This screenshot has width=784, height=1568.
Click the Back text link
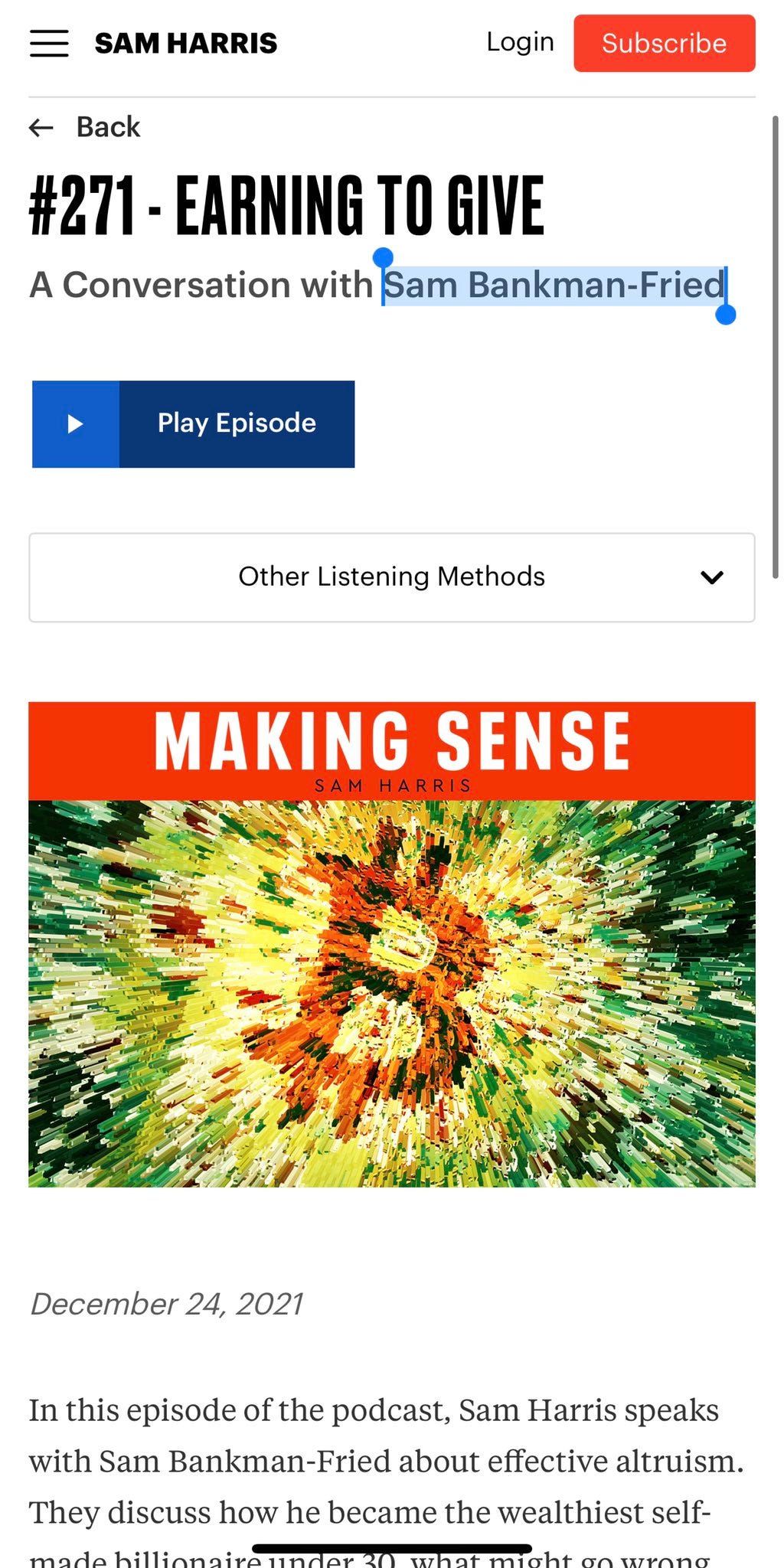(108, 127)
